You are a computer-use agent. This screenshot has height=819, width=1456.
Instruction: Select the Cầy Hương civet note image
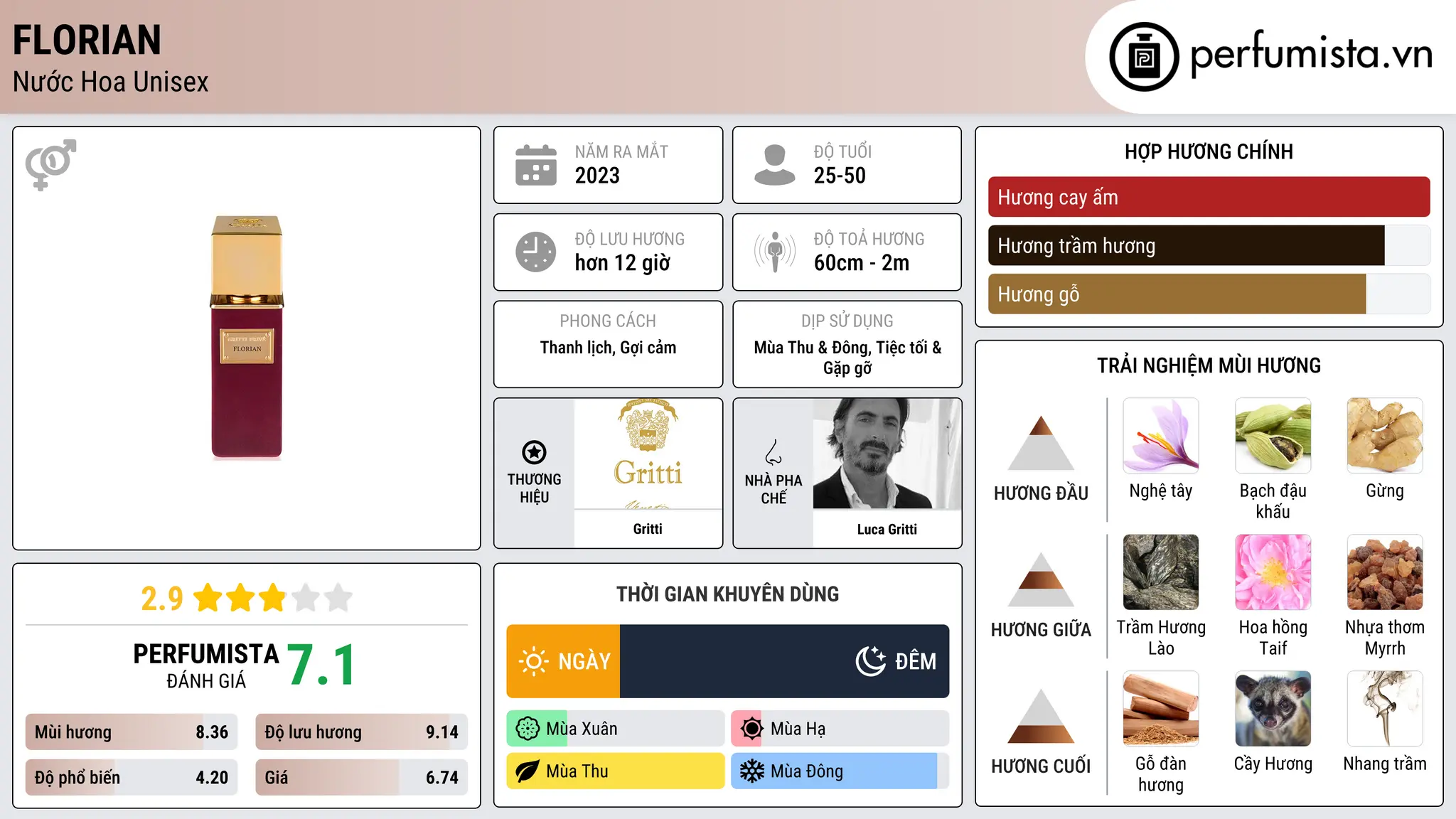click(x=1273, y=708)
